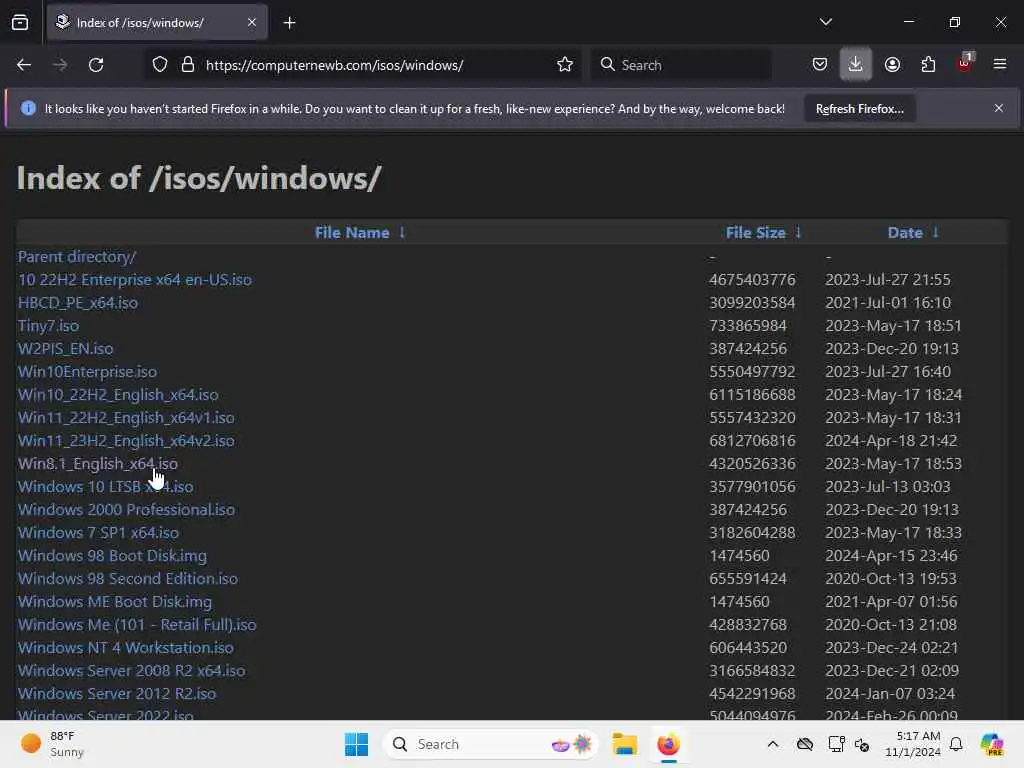Open the Windows Start menu
The height and width of the screenshot is (768, 1024).
tap(357, 744)
